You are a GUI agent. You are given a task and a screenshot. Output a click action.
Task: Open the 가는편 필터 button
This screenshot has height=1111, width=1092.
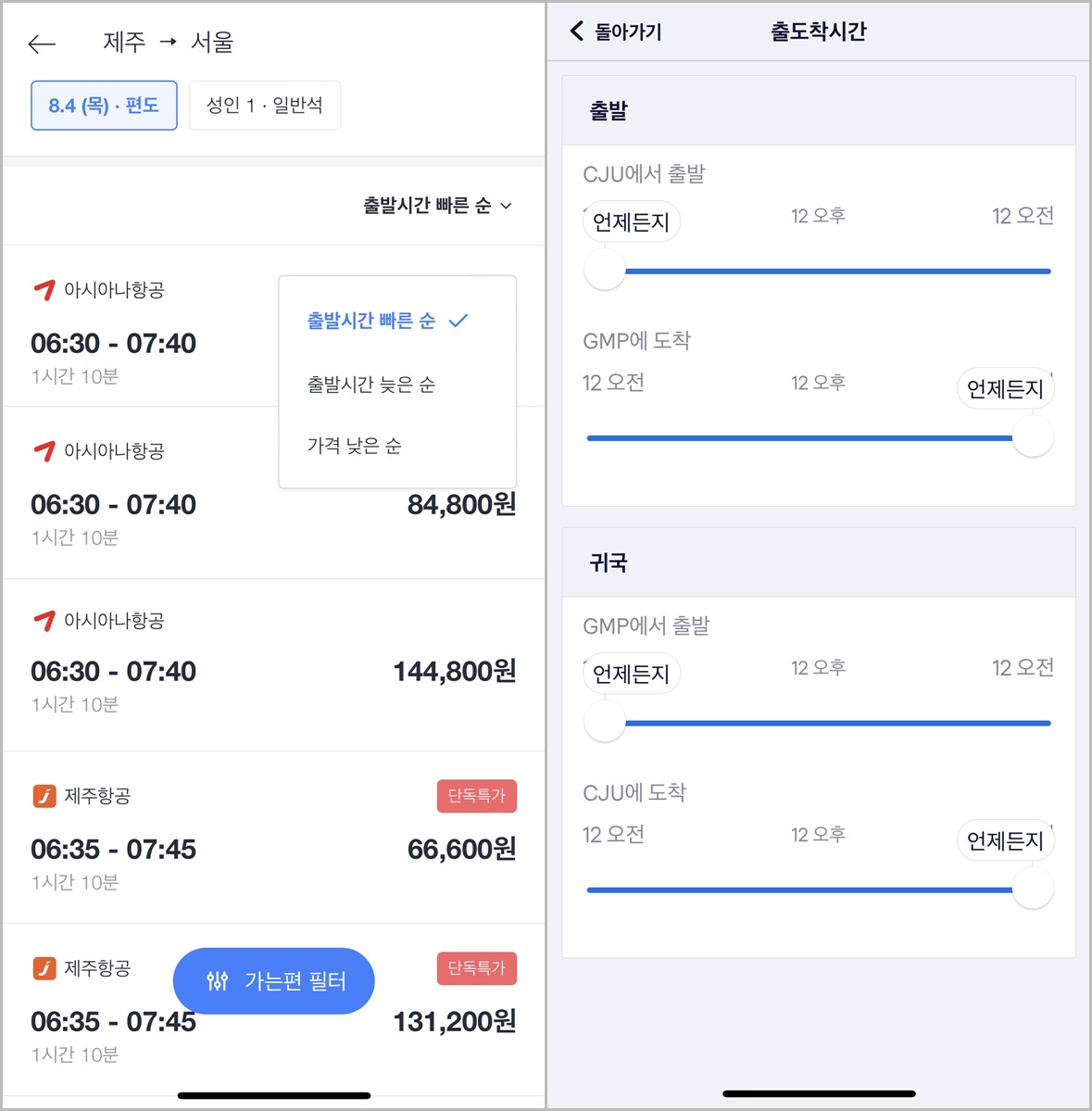tap(274, 980)
